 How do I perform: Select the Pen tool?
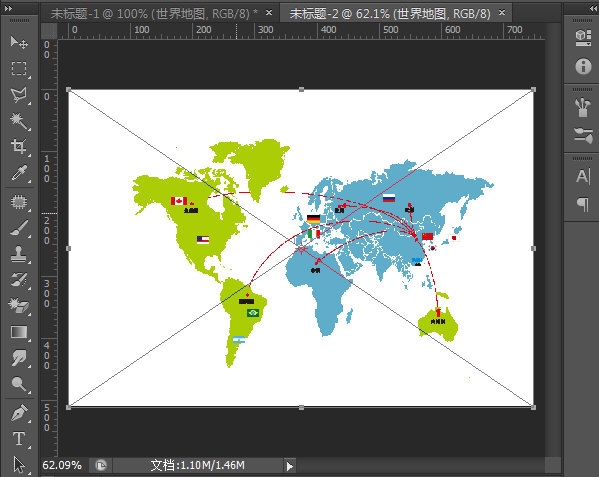[19, 412]
